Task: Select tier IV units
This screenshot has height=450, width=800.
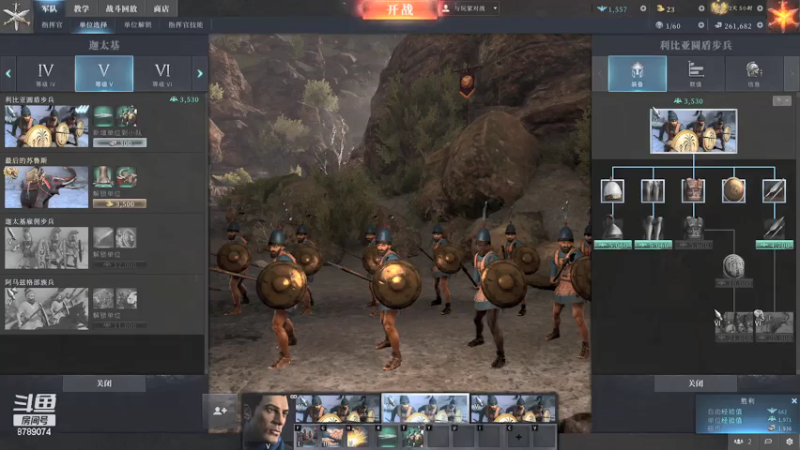Action: (46, 73)
